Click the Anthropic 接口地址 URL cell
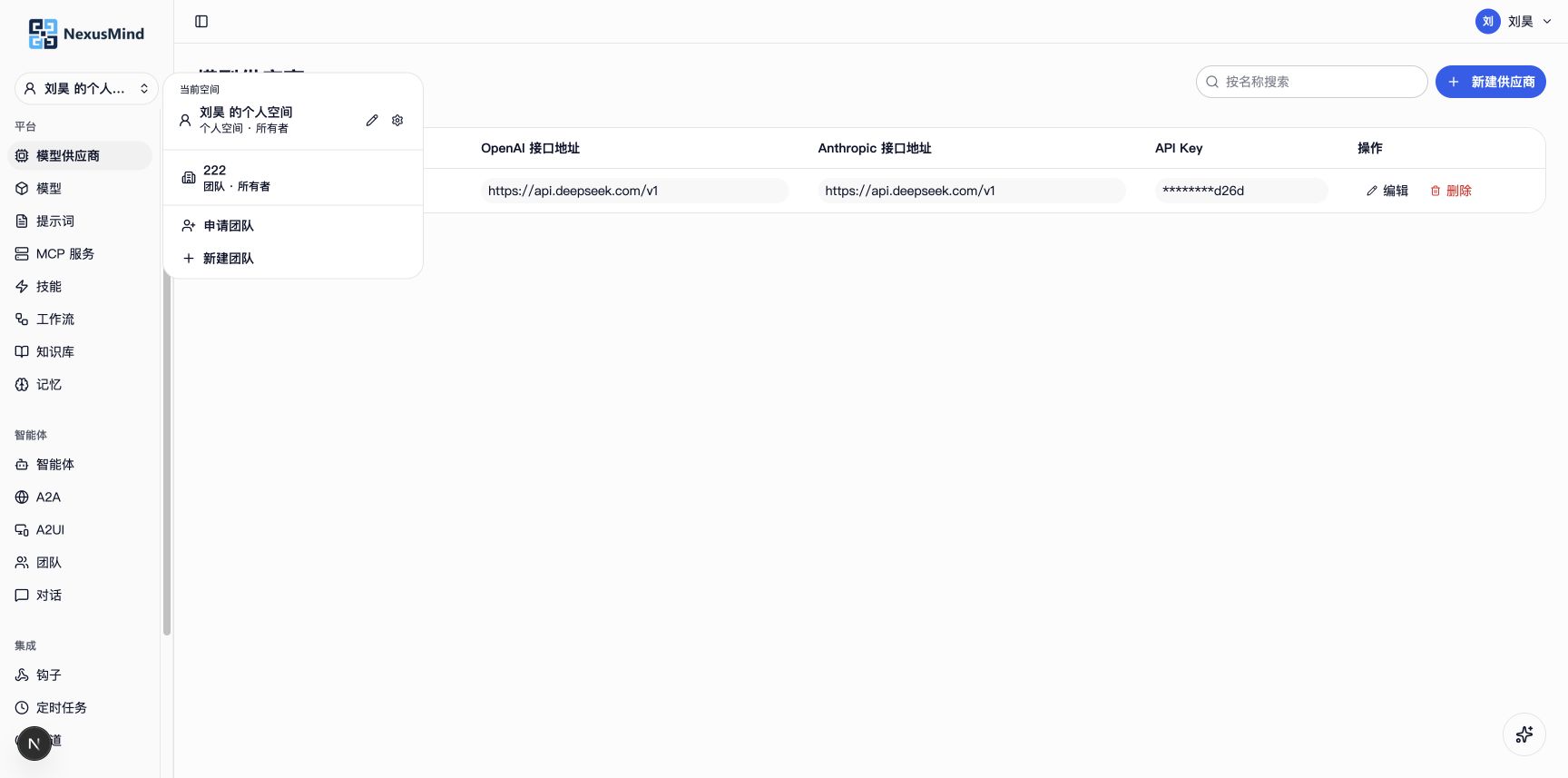Viewport: 1568px width, 778px height. pos(972,191)
